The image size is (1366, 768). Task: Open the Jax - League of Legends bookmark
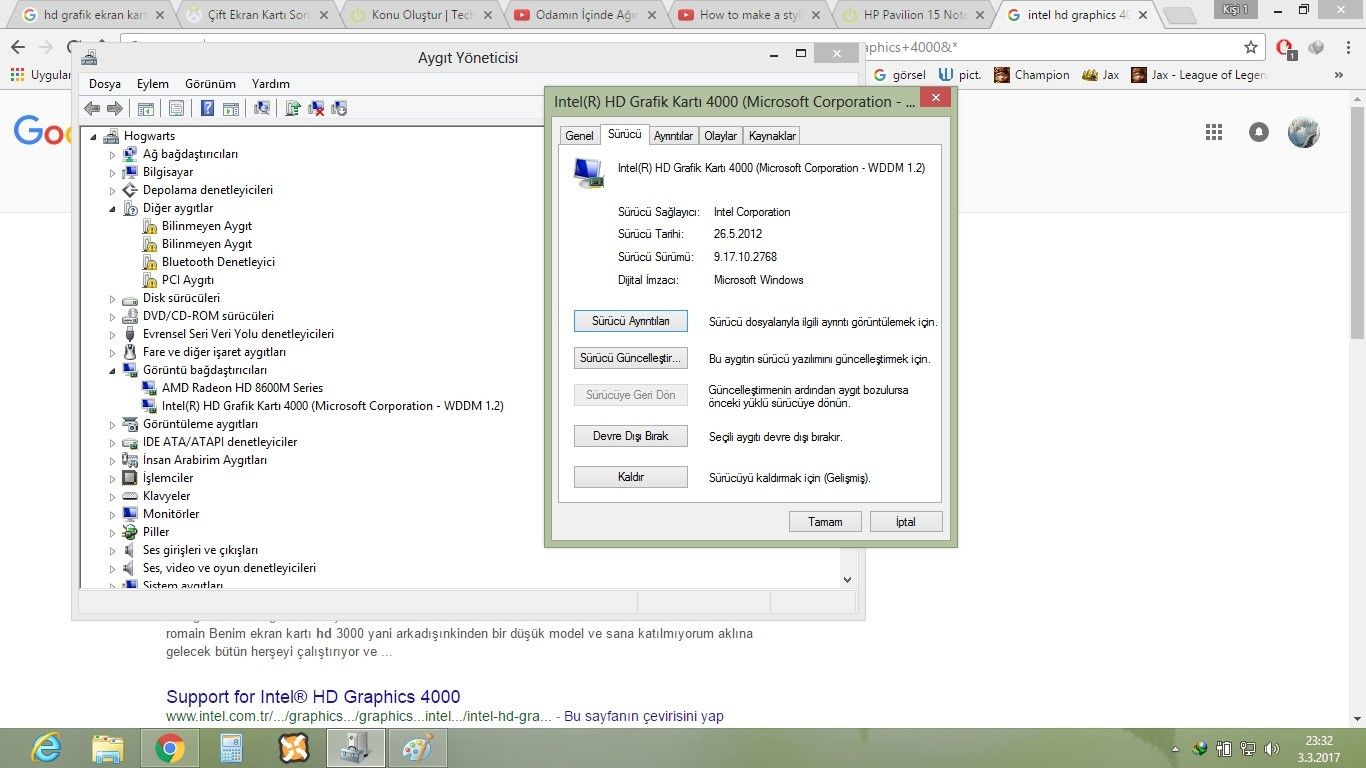(x=1198, y=75)
